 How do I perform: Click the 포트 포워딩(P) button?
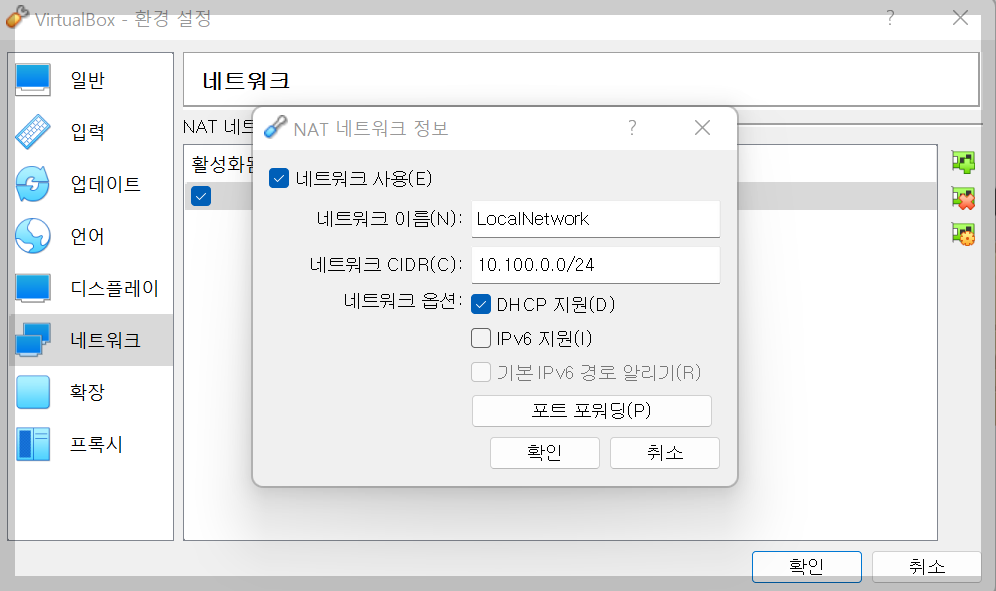[x=591, y=411]
